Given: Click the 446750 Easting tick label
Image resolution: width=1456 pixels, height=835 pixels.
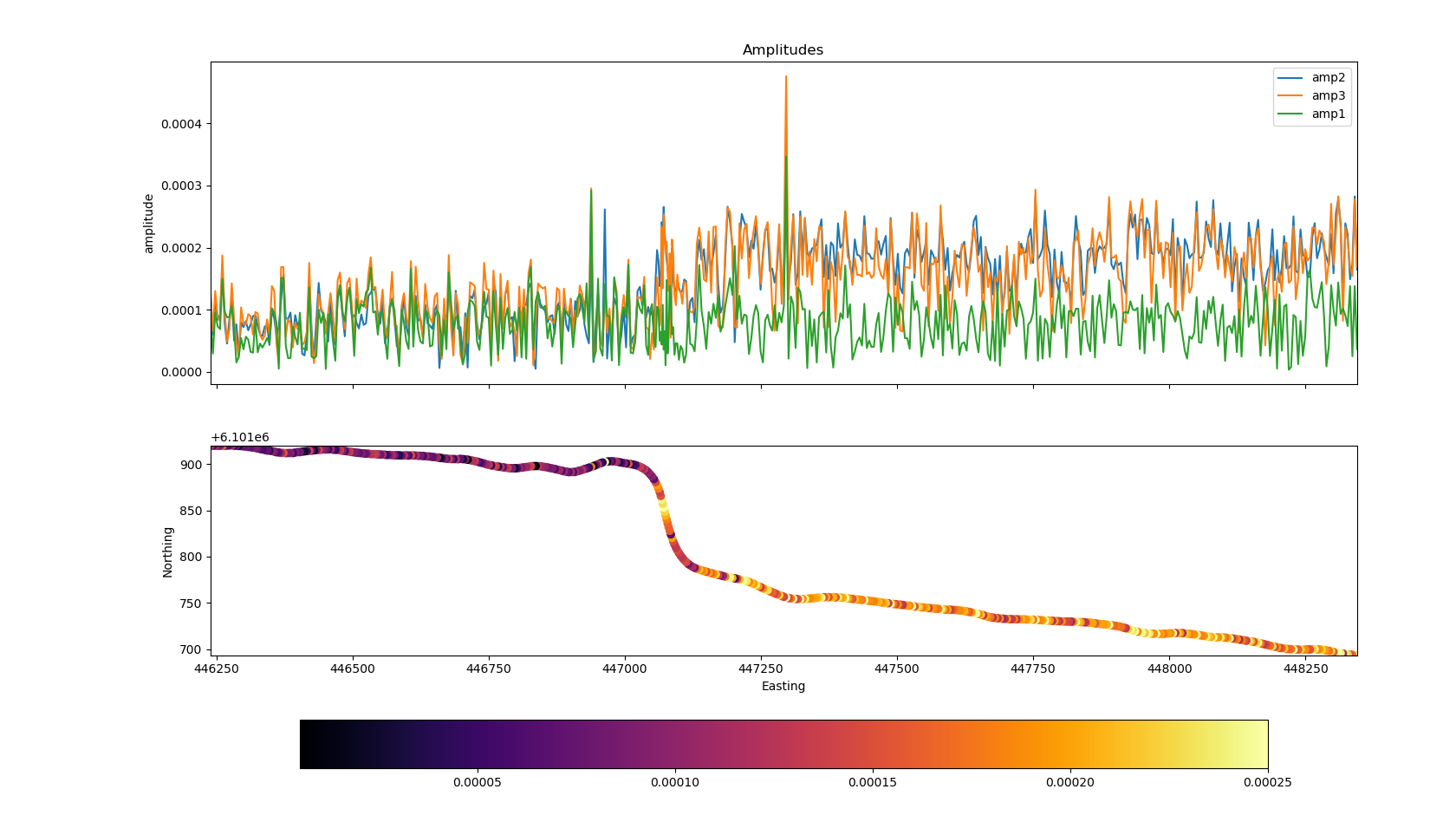Looking at the screenshot, I should pos(489,669).
